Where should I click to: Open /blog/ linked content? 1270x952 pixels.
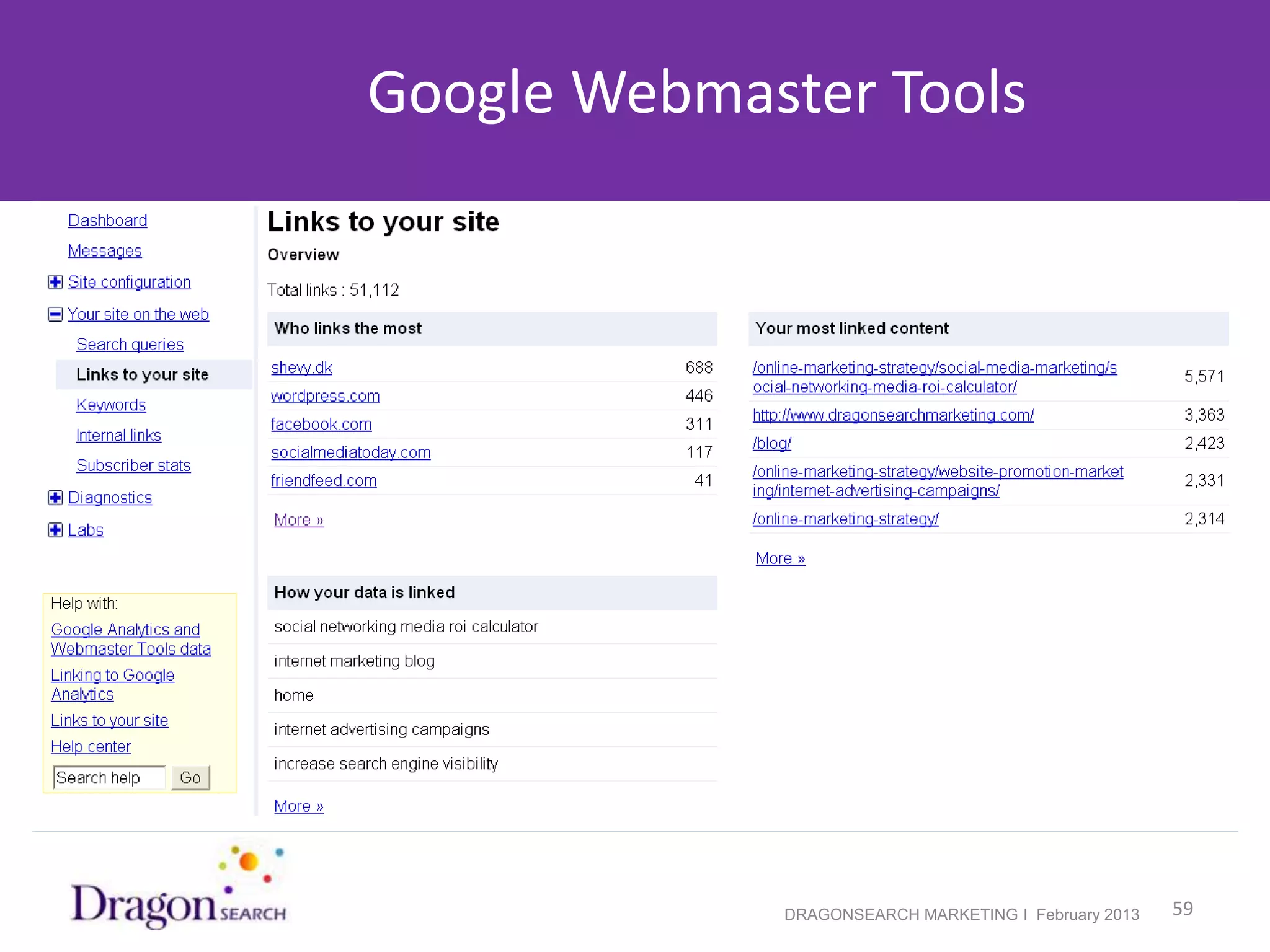point(771,443)
